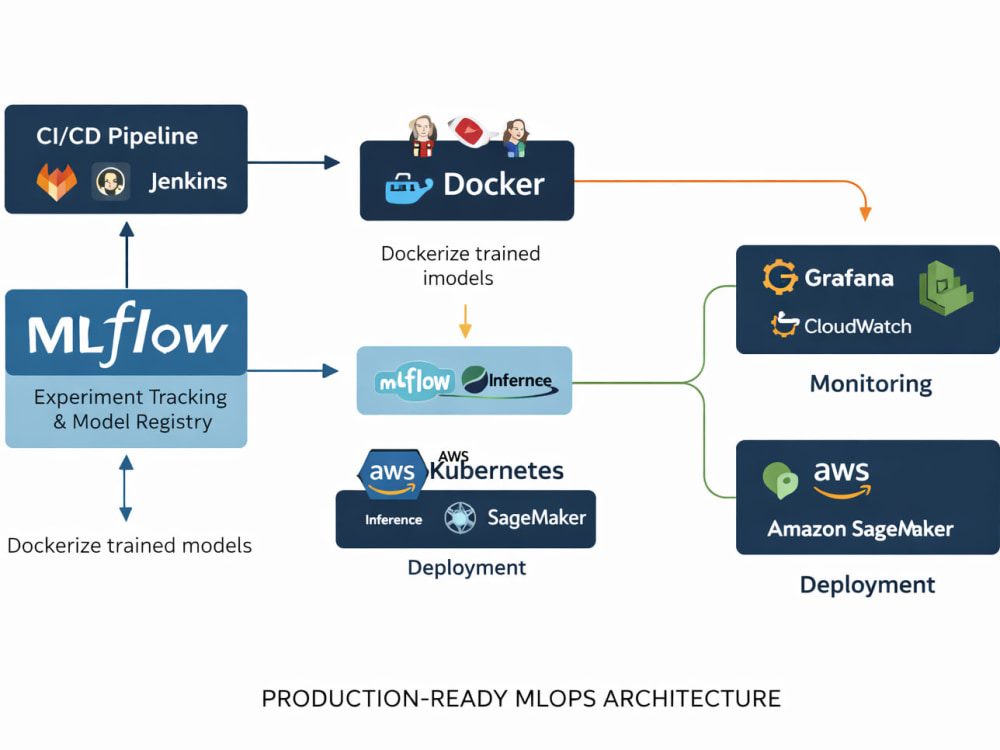
Task: Click the Jenkins label in CI/CD box
Action: [x=188, y=182]
